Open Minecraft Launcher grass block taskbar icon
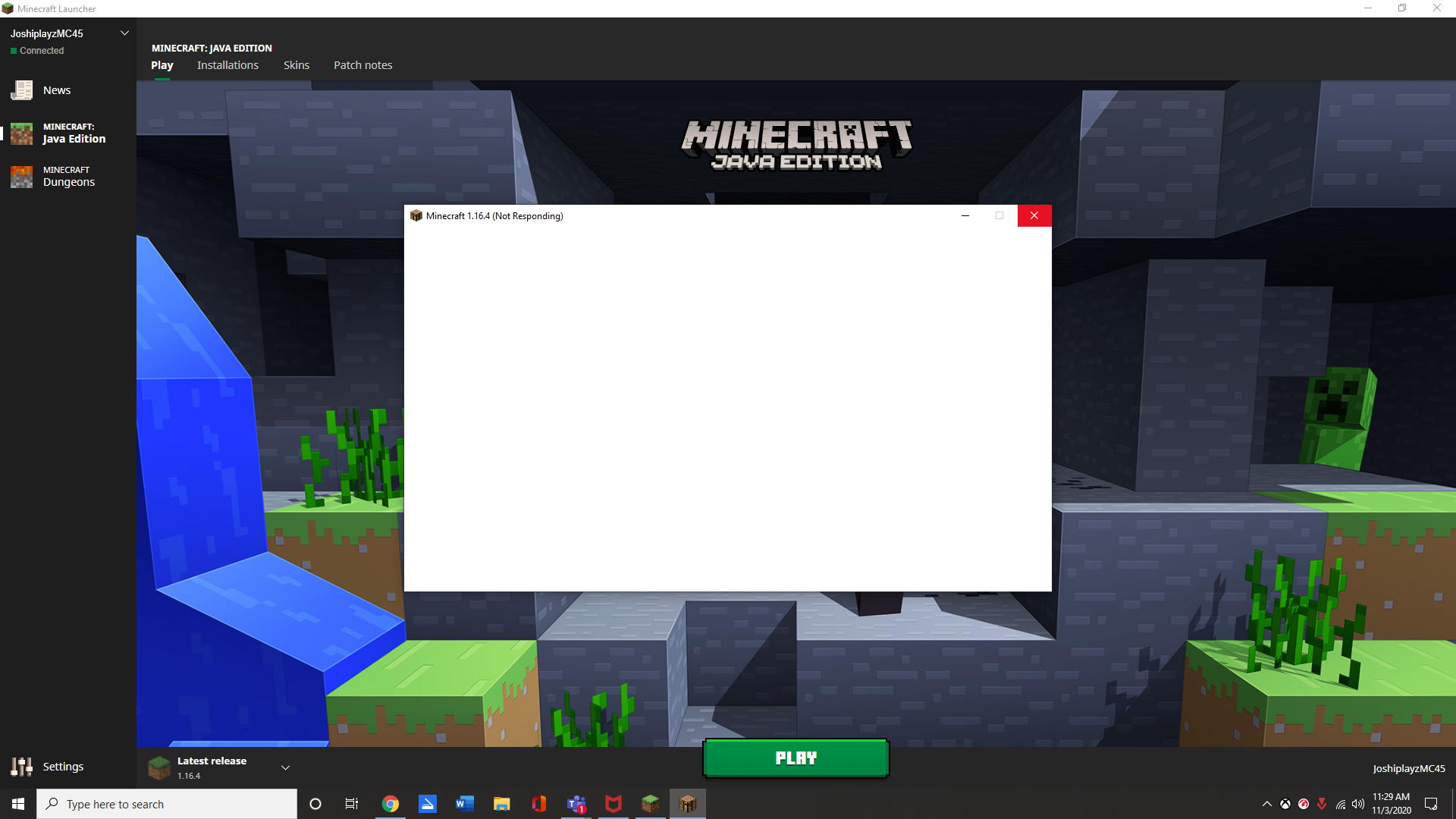Viewport: 1456px width, 819px height. (x=650, y=804)
